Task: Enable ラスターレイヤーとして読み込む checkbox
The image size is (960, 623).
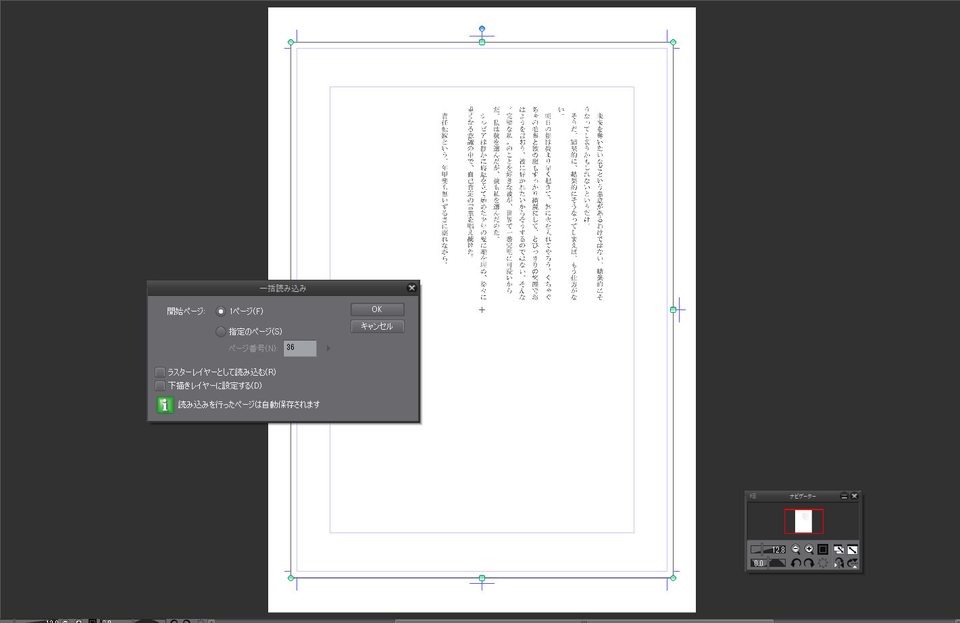Action: [160, 372]
